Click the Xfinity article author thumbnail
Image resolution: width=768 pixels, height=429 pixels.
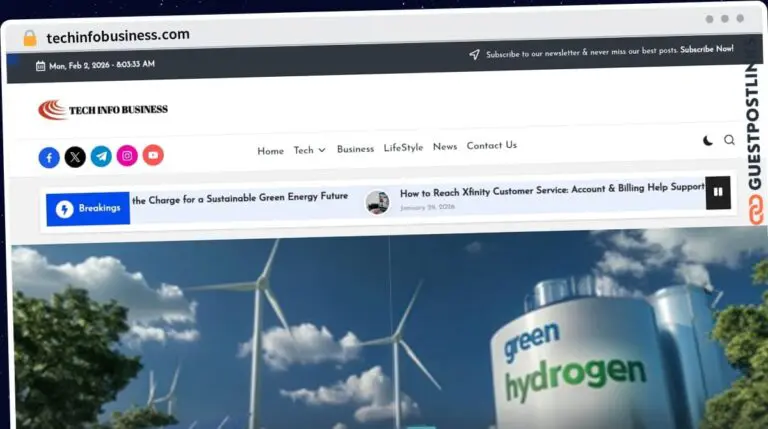377,202
